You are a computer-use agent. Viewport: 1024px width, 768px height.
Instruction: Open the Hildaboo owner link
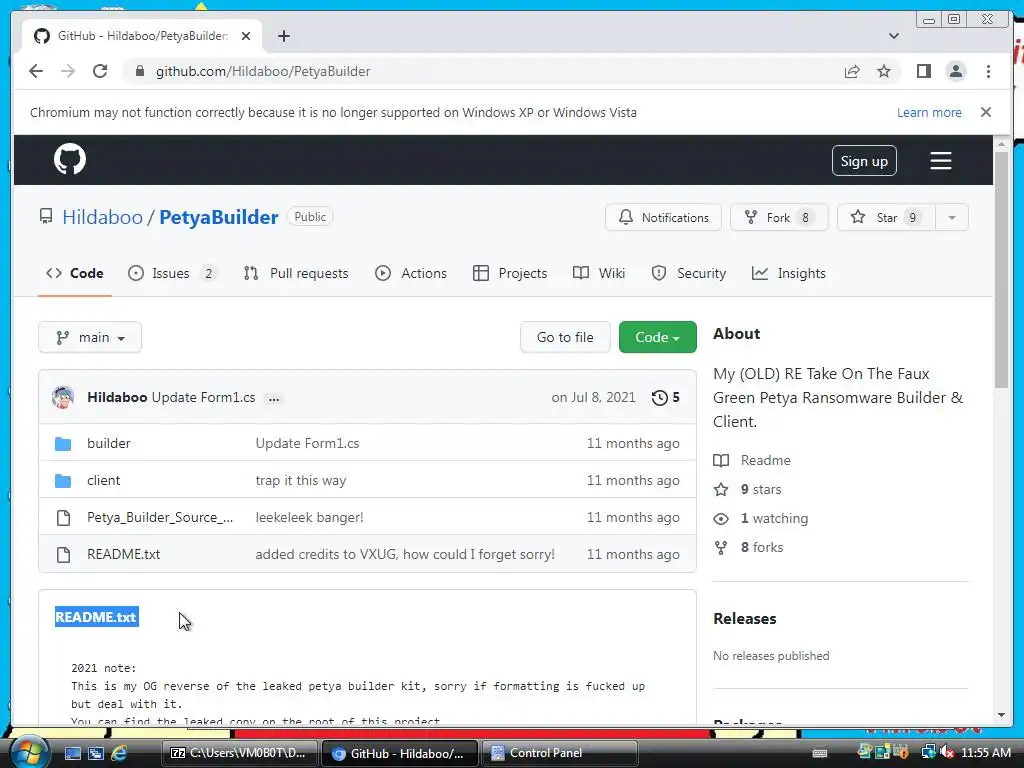pos(103,217)
